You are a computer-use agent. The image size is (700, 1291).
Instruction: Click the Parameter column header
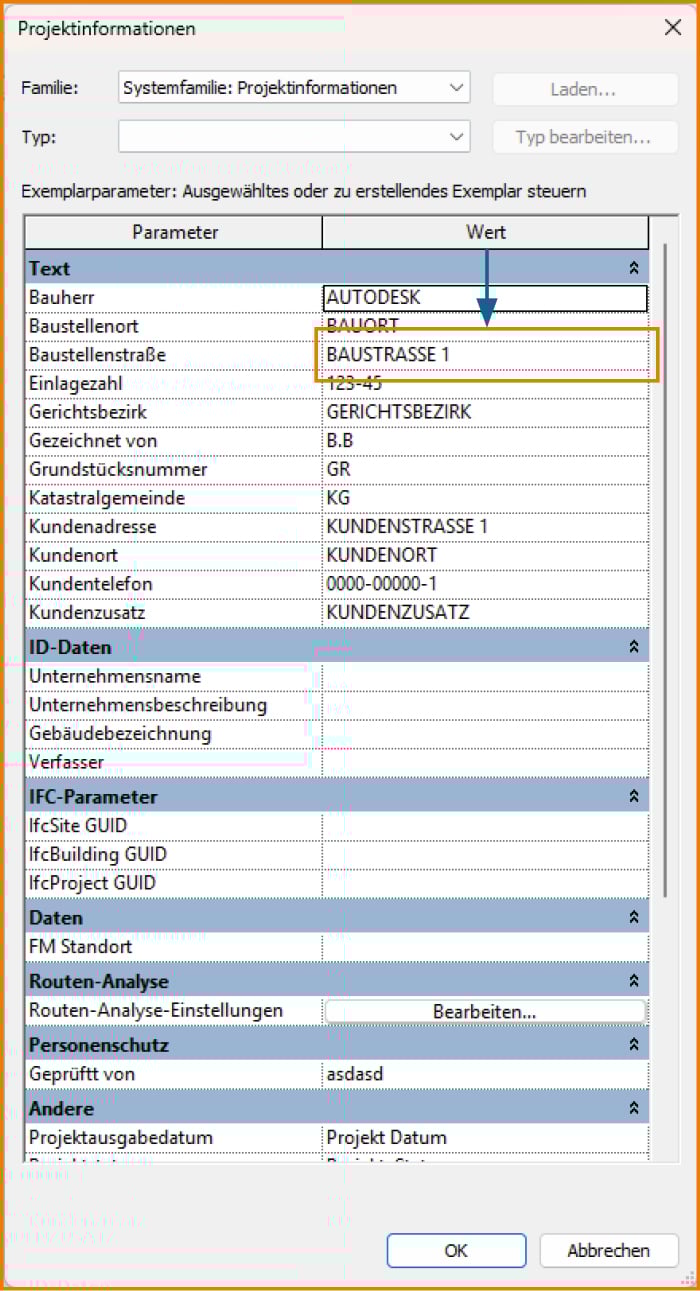click(174, 232)
